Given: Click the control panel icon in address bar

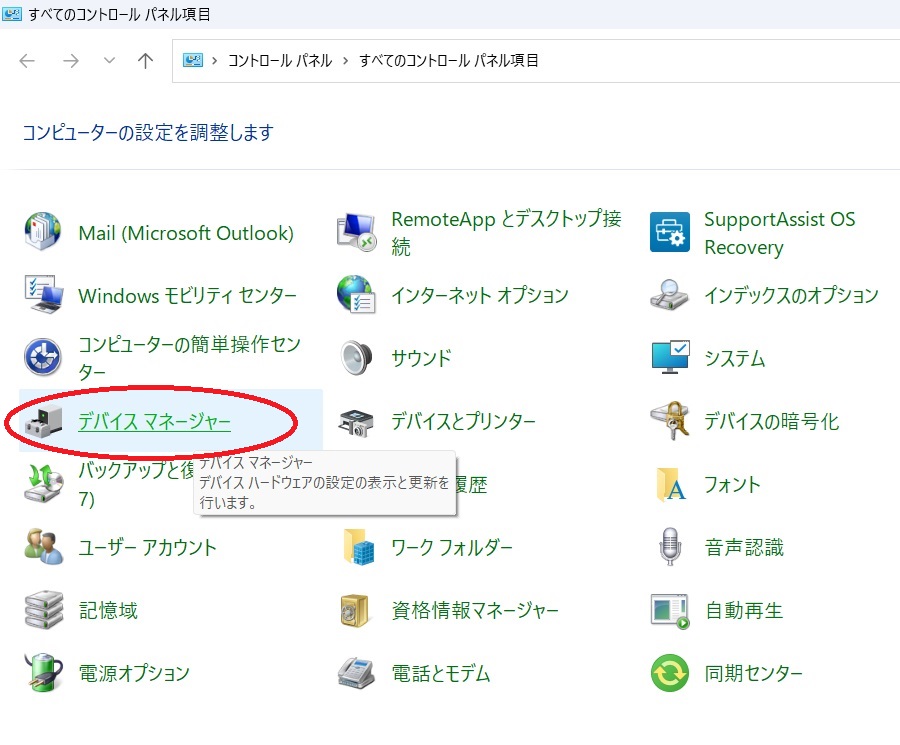Looking at the screenshot, I should tap(193, 60).
